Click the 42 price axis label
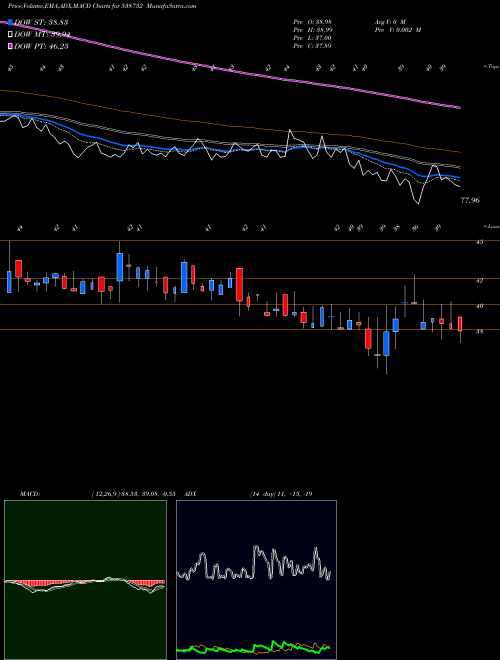This screenshot has height=660, width=500. pyautogui.click(x=479, y=280)
